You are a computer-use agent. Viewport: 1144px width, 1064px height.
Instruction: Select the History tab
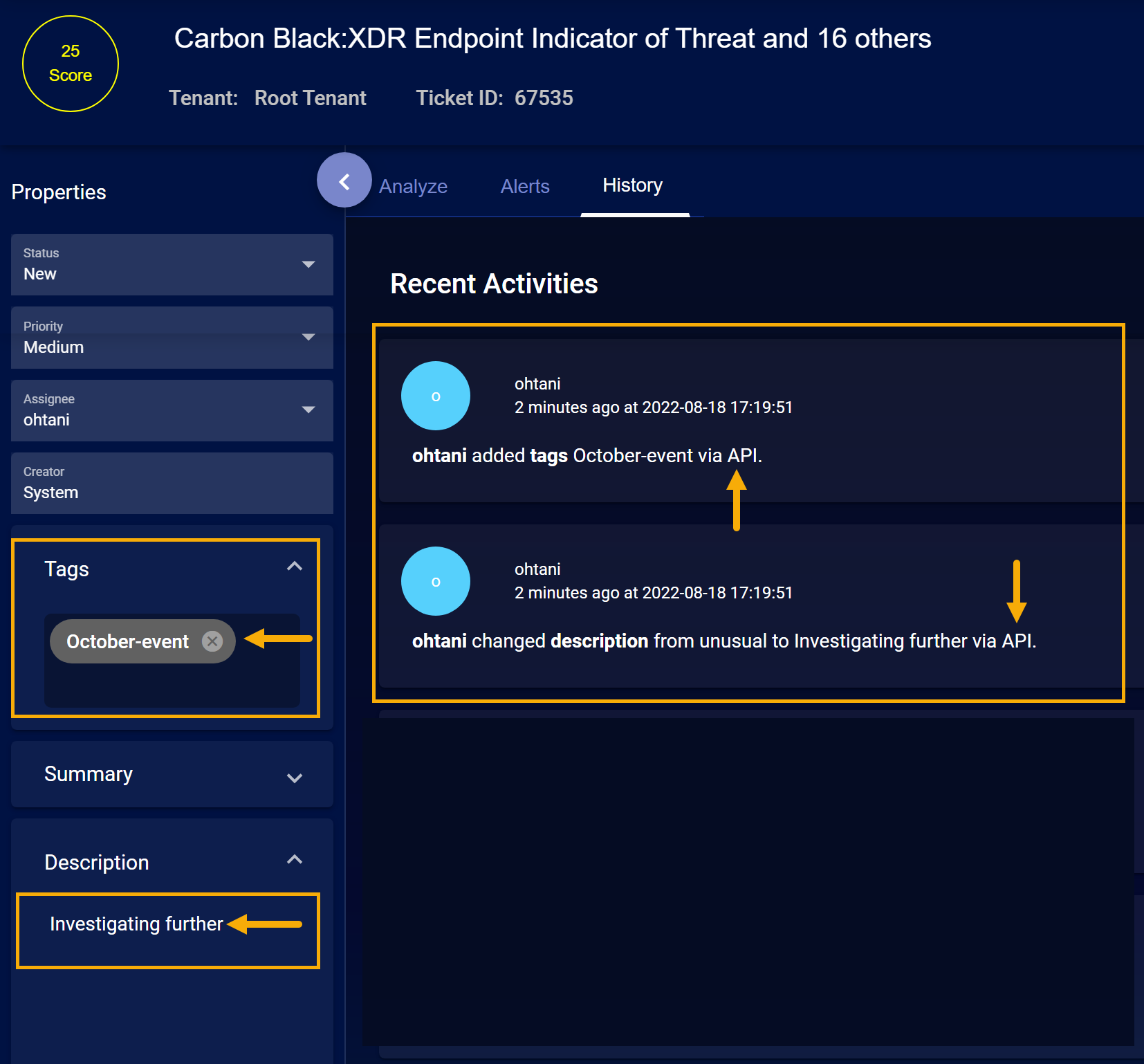[x=632, y=185]
